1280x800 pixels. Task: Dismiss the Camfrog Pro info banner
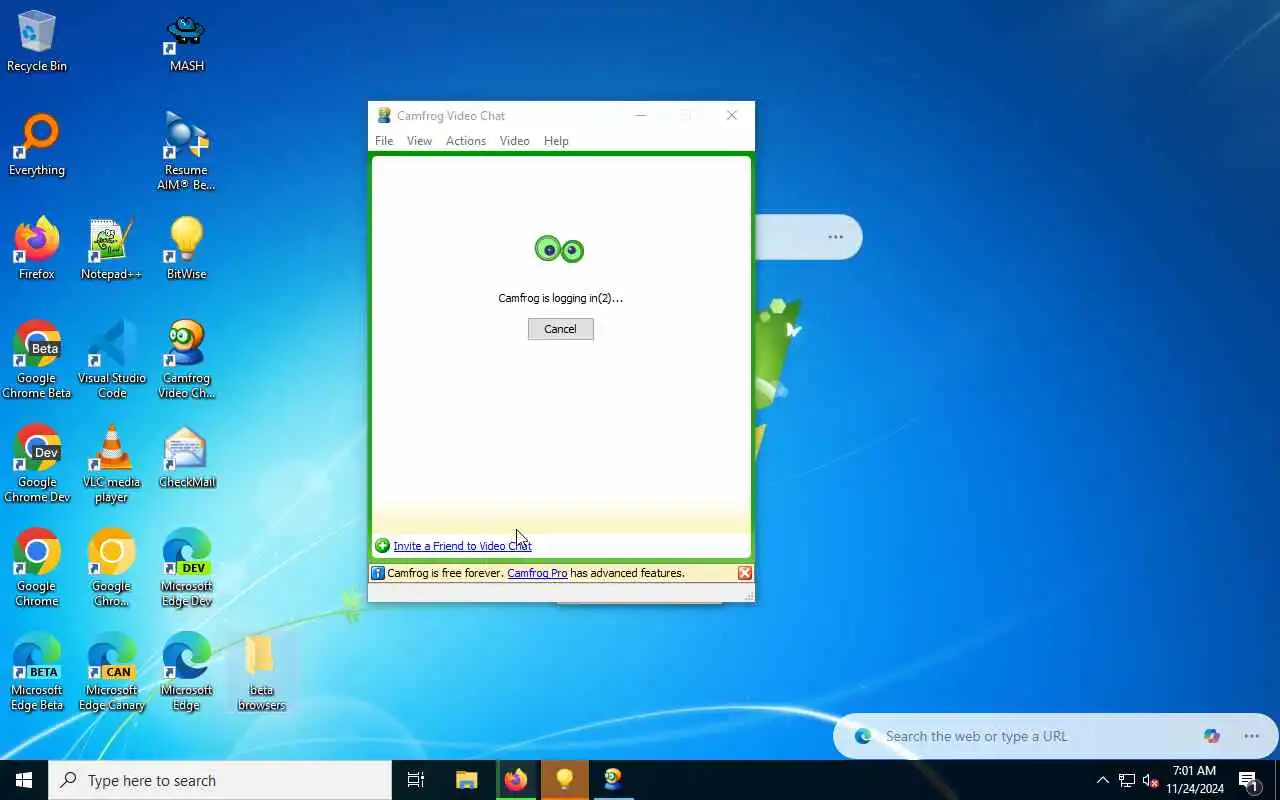click(745, 573)
